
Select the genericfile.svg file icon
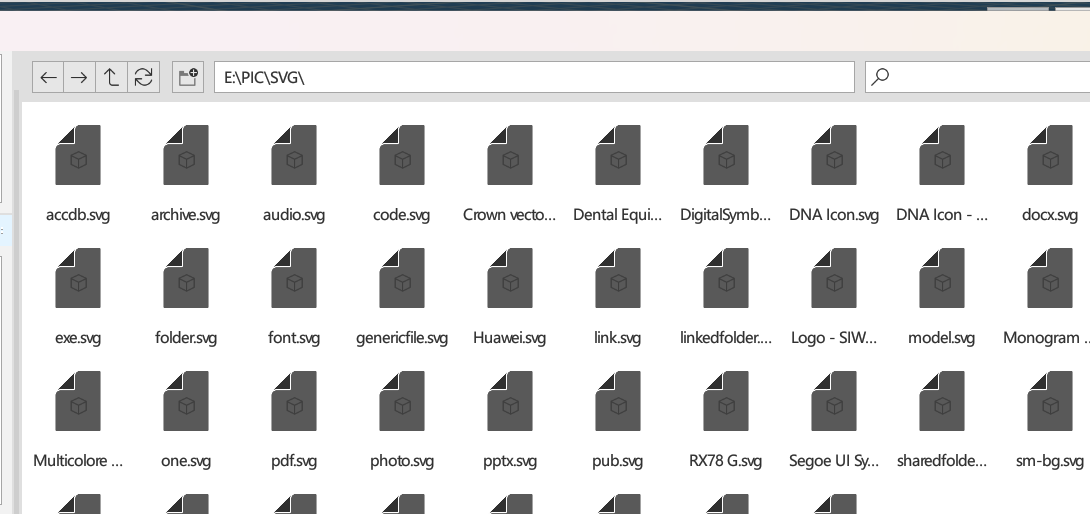tap(402, 278)
